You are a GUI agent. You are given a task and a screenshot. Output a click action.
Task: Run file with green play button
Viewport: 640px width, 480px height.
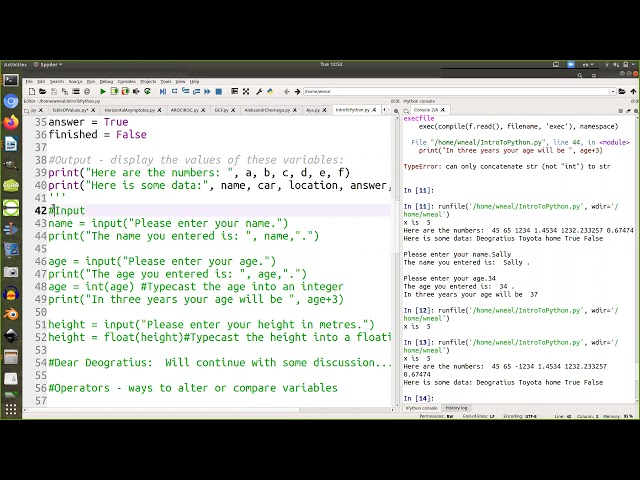pyautogui.click(x=103, y=91)
